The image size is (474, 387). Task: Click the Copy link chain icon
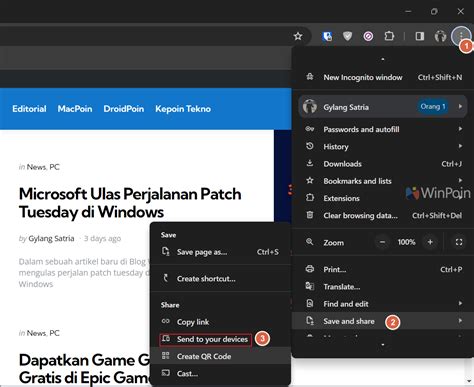pyautogui.click(x=166, y=321)
